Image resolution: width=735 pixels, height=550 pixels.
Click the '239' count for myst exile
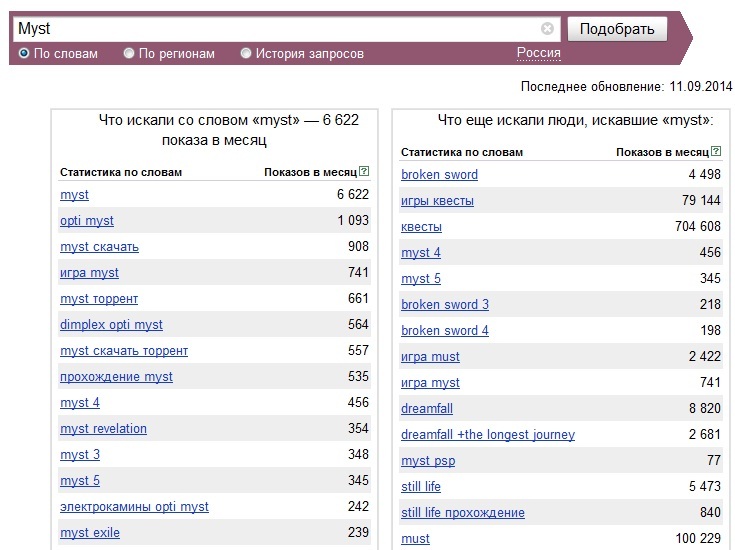click(358, 532)
